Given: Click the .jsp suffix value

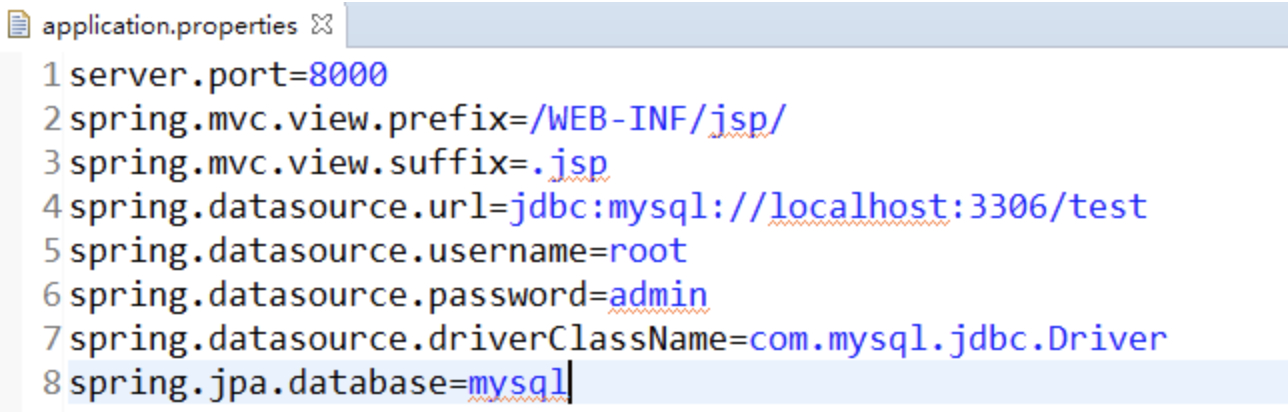Looking at the screenshot, I should (x=569, y=164).
